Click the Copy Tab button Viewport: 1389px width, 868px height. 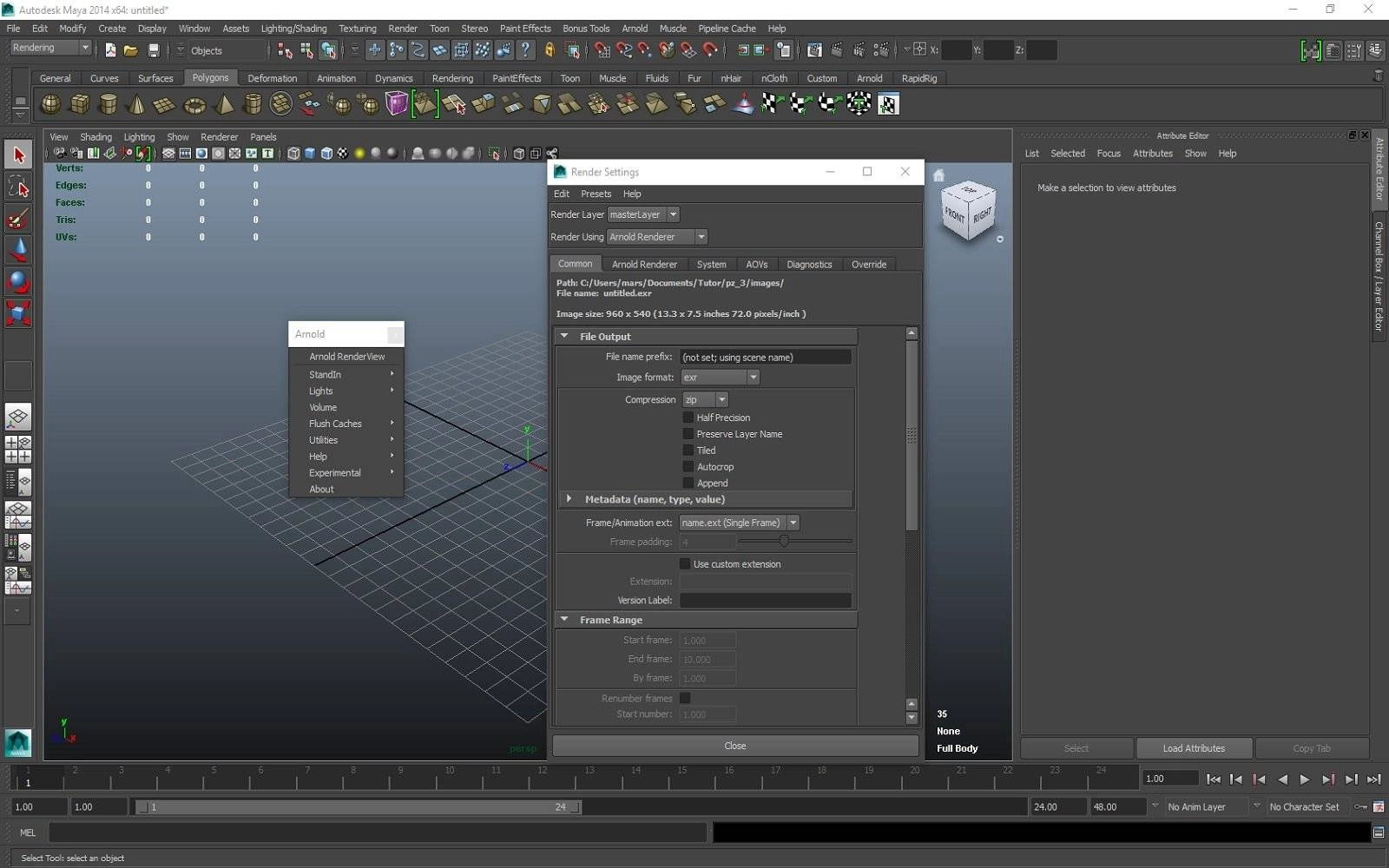pos(1312,748)
